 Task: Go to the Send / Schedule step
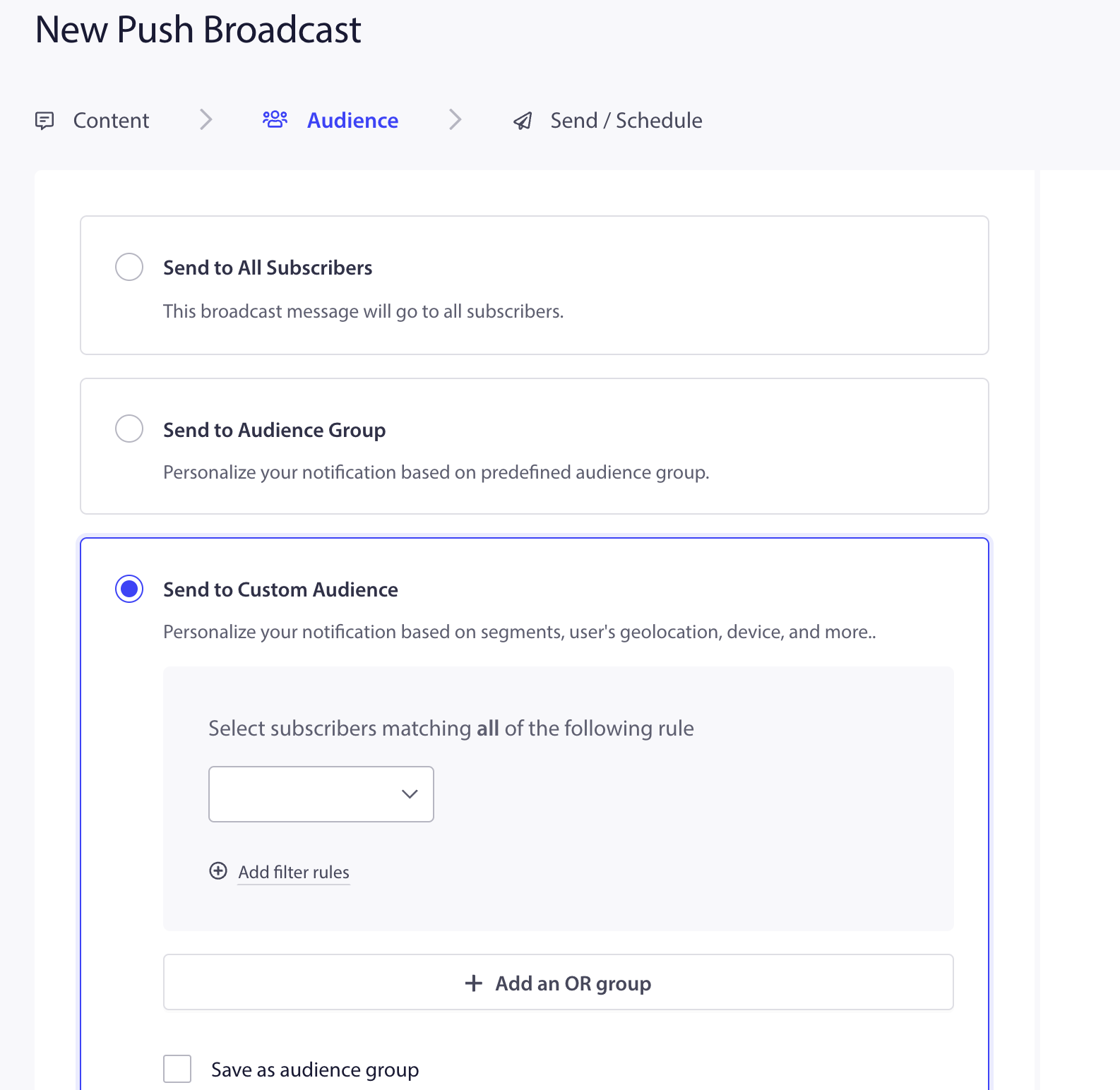pos(625,120)
